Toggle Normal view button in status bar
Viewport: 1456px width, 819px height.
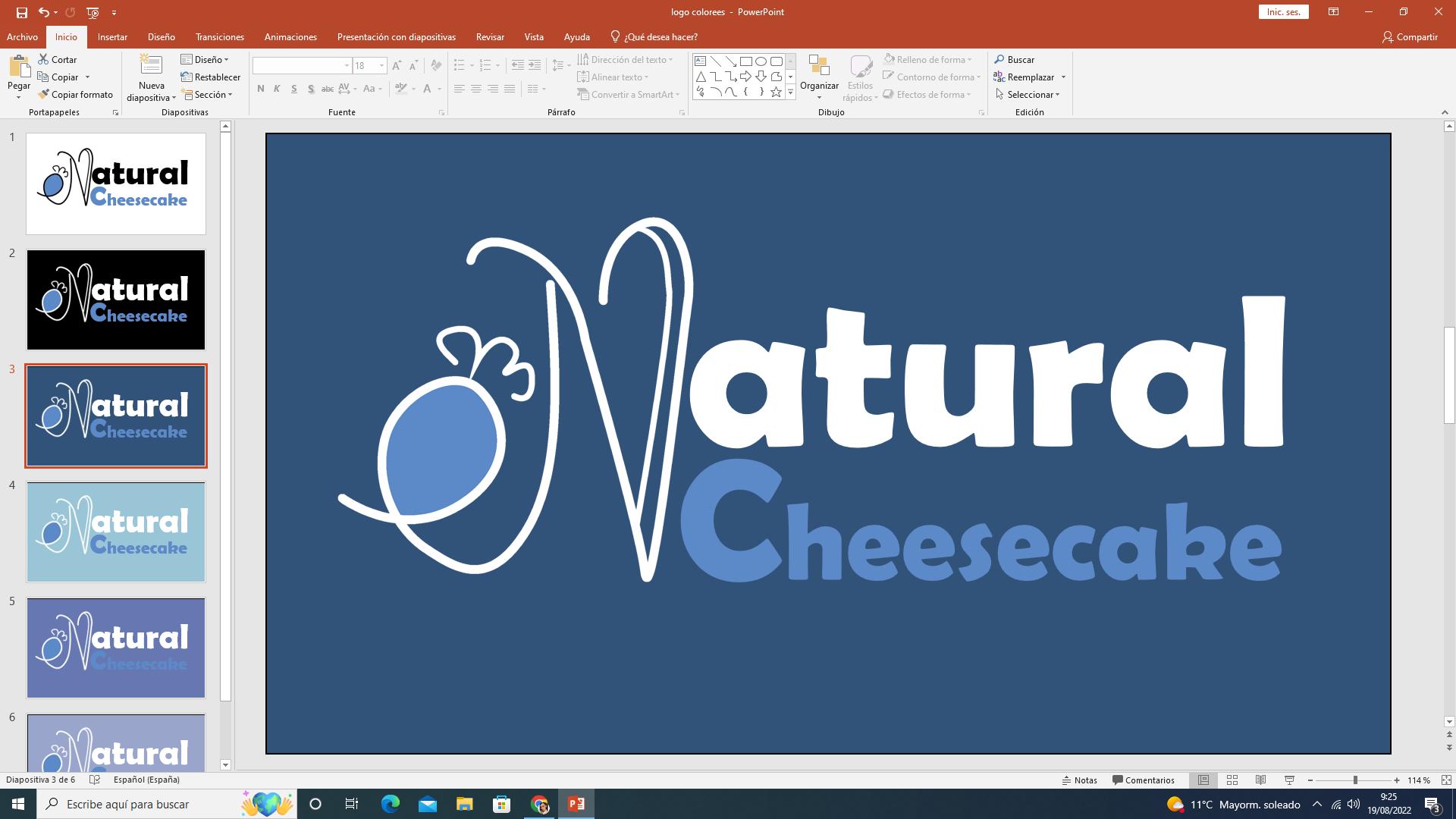click(1203, 780)
